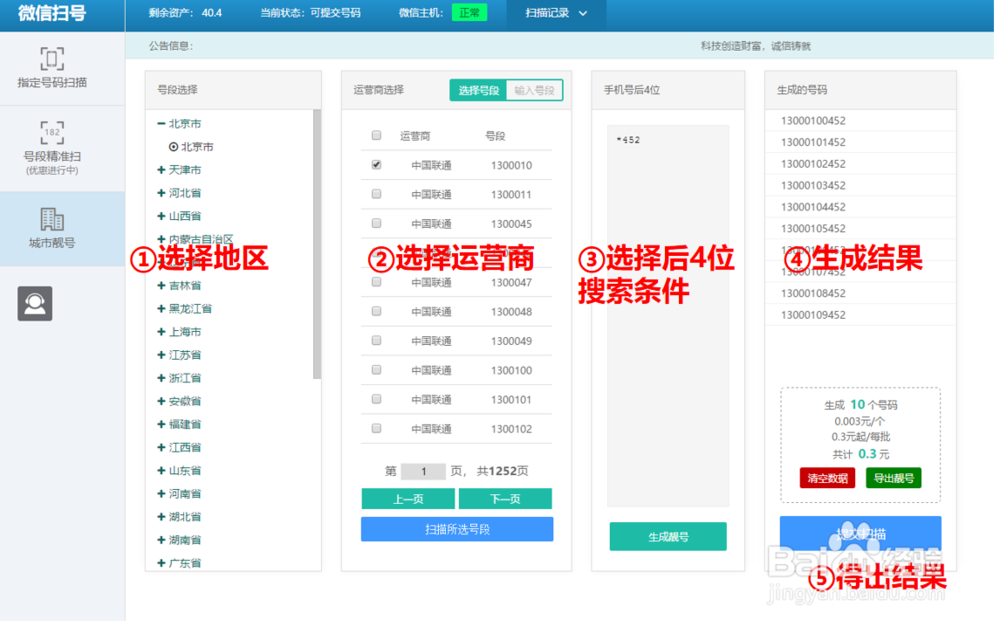
Task: Uncheck the selected 1300010 checkbox
Action: [x=377, y=165]
